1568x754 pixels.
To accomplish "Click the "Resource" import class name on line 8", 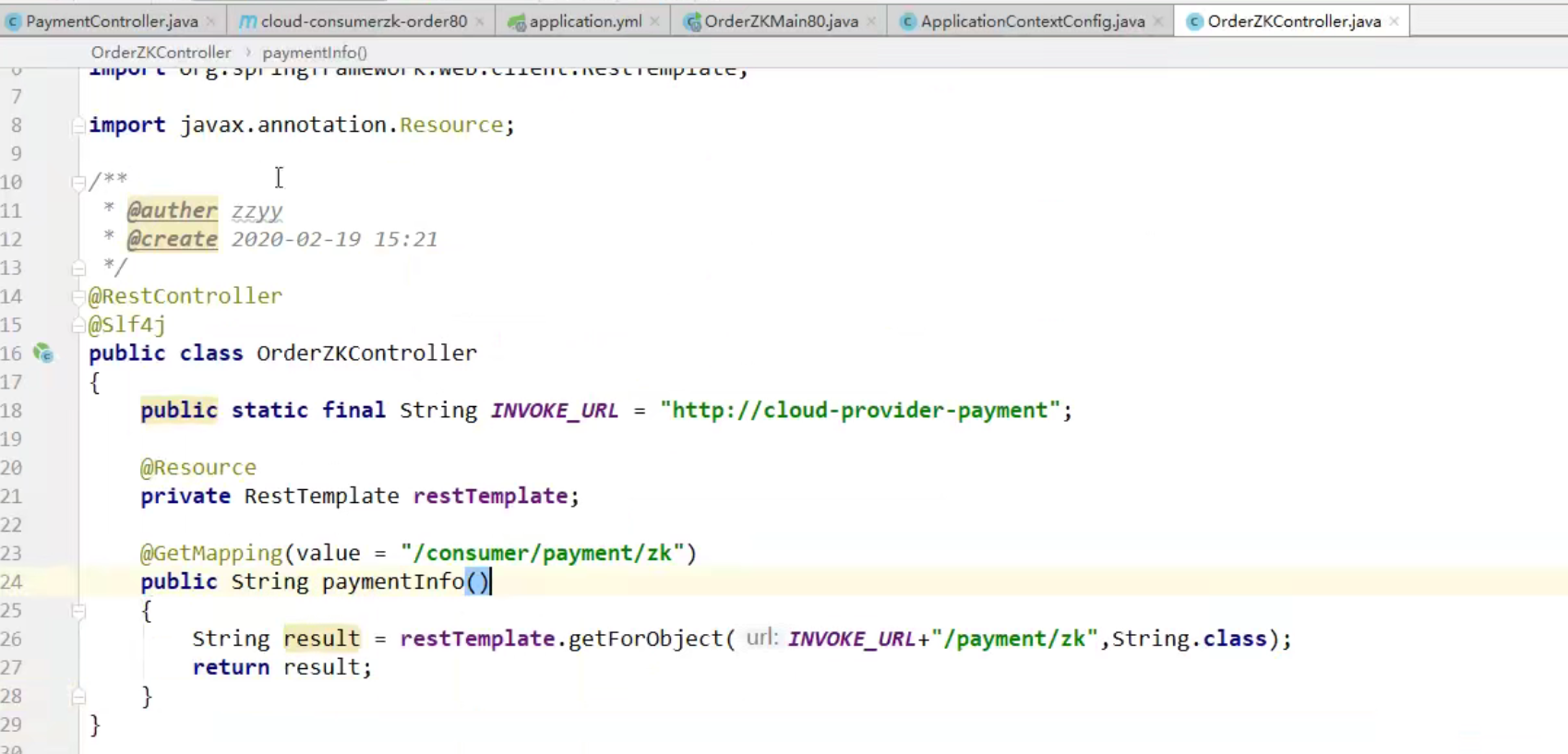I will 451,125.
